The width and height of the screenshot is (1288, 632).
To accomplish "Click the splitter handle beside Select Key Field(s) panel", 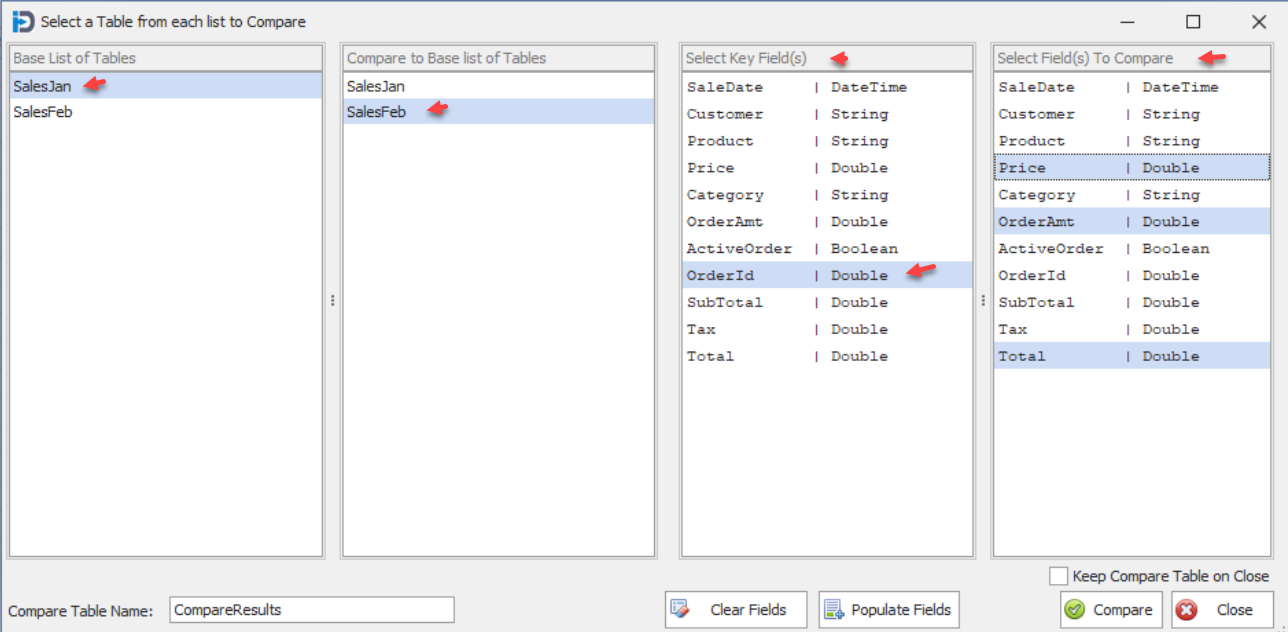I will [x=983, y=299].
